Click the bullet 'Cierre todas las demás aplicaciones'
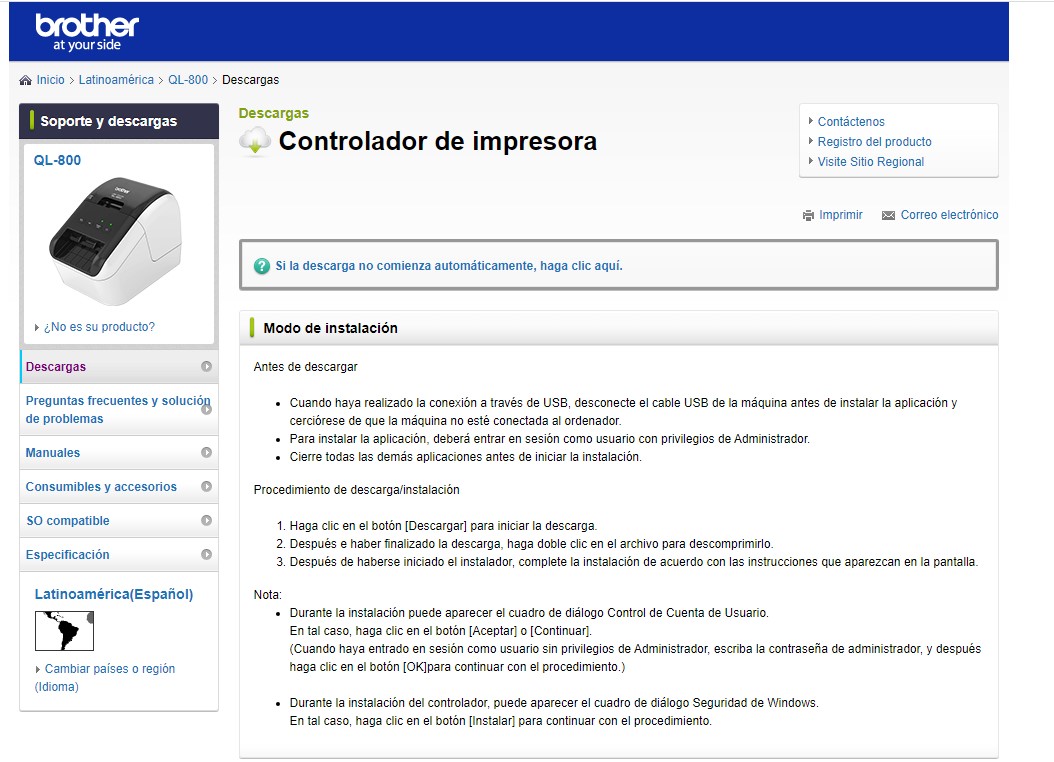 pos(466,457)
